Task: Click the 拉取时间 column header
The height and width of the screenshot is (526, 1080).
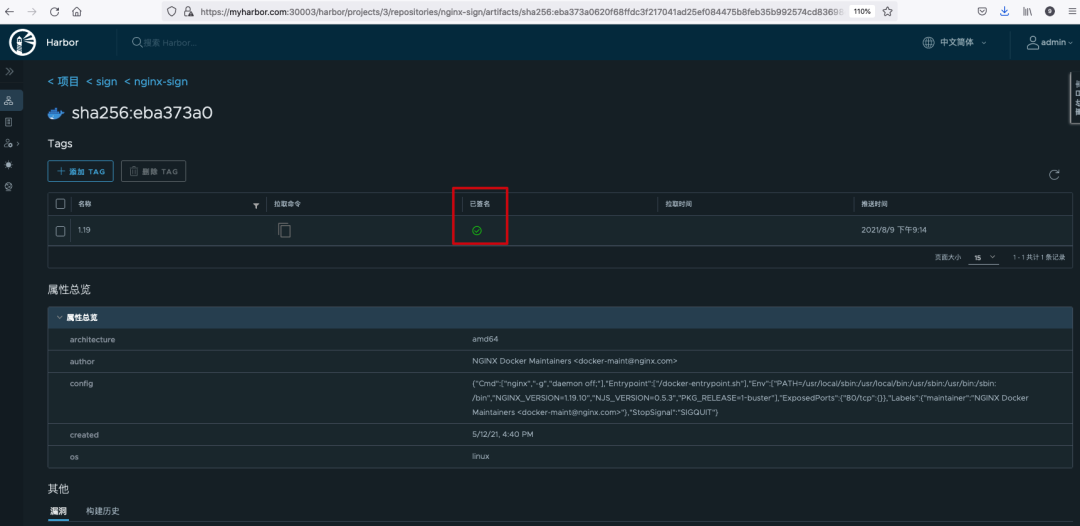Action: 678,204
